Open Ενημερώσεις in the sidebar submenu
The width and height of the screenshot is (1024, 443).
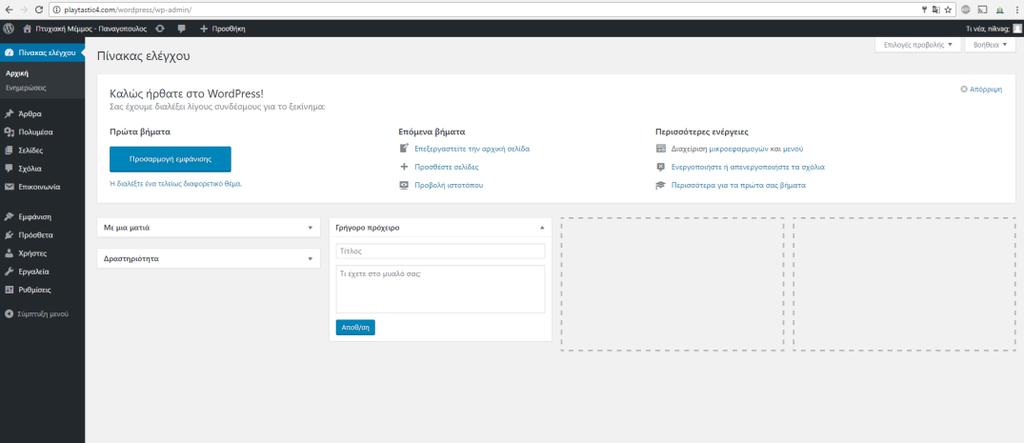tap(25, 88)
